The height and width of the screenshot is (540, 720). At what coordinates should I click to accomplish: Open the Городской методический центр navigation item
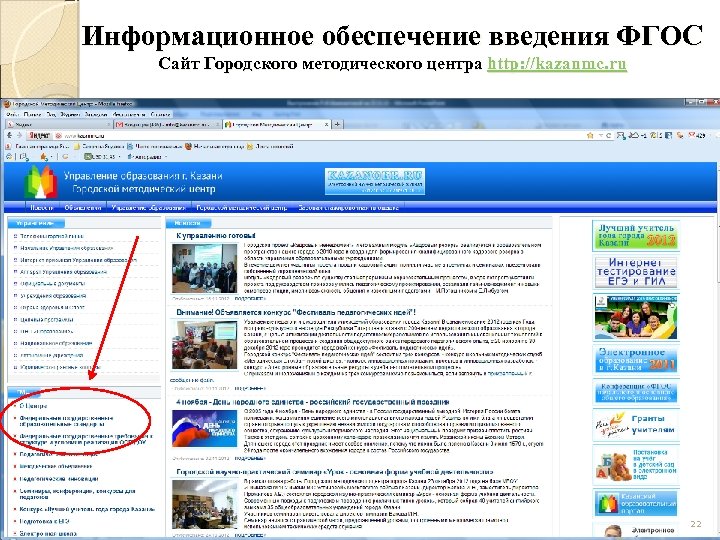[x=242, y=208]
